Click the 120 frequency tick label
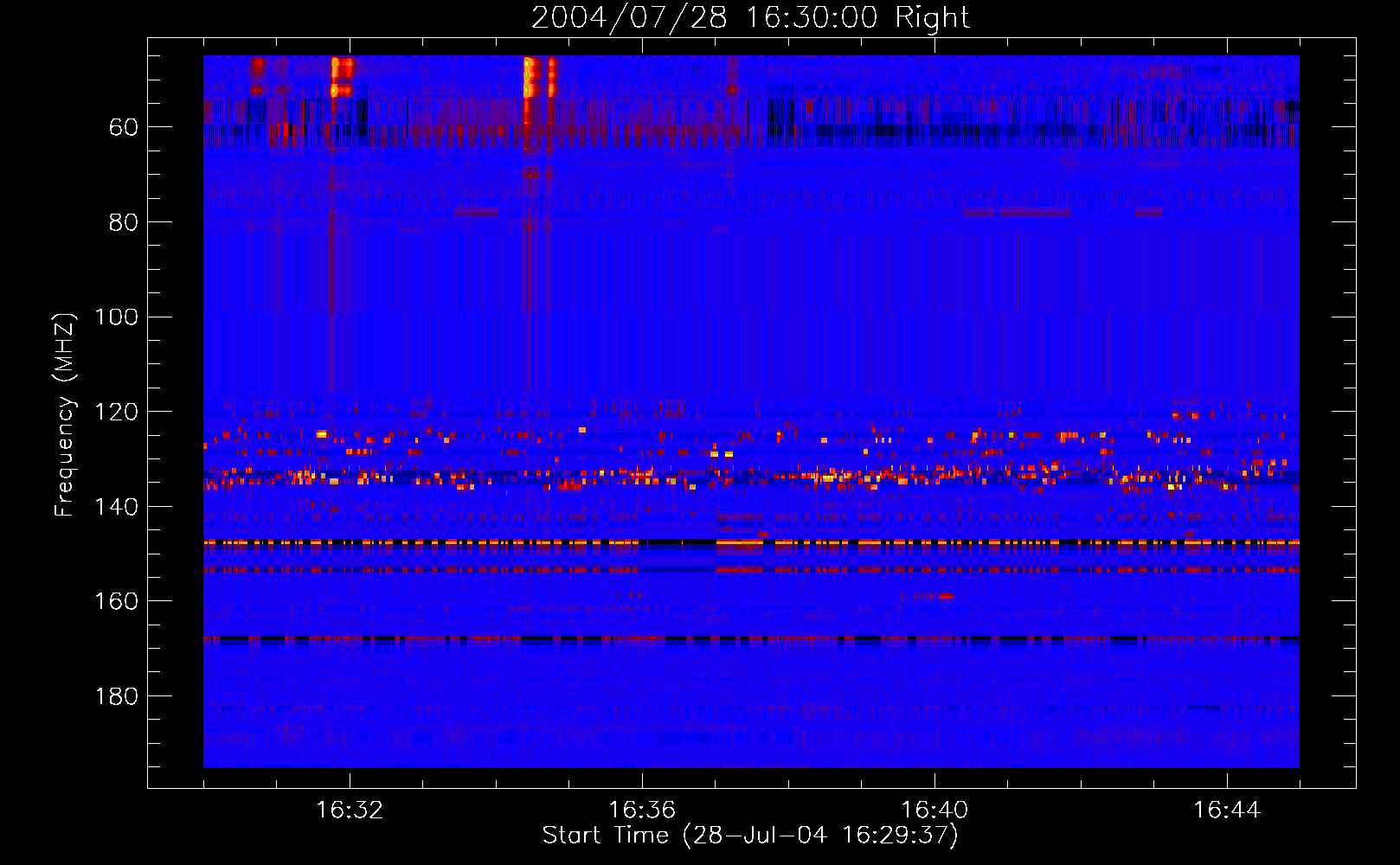The width and height of the screenshot is (1400, 865). 116,412
